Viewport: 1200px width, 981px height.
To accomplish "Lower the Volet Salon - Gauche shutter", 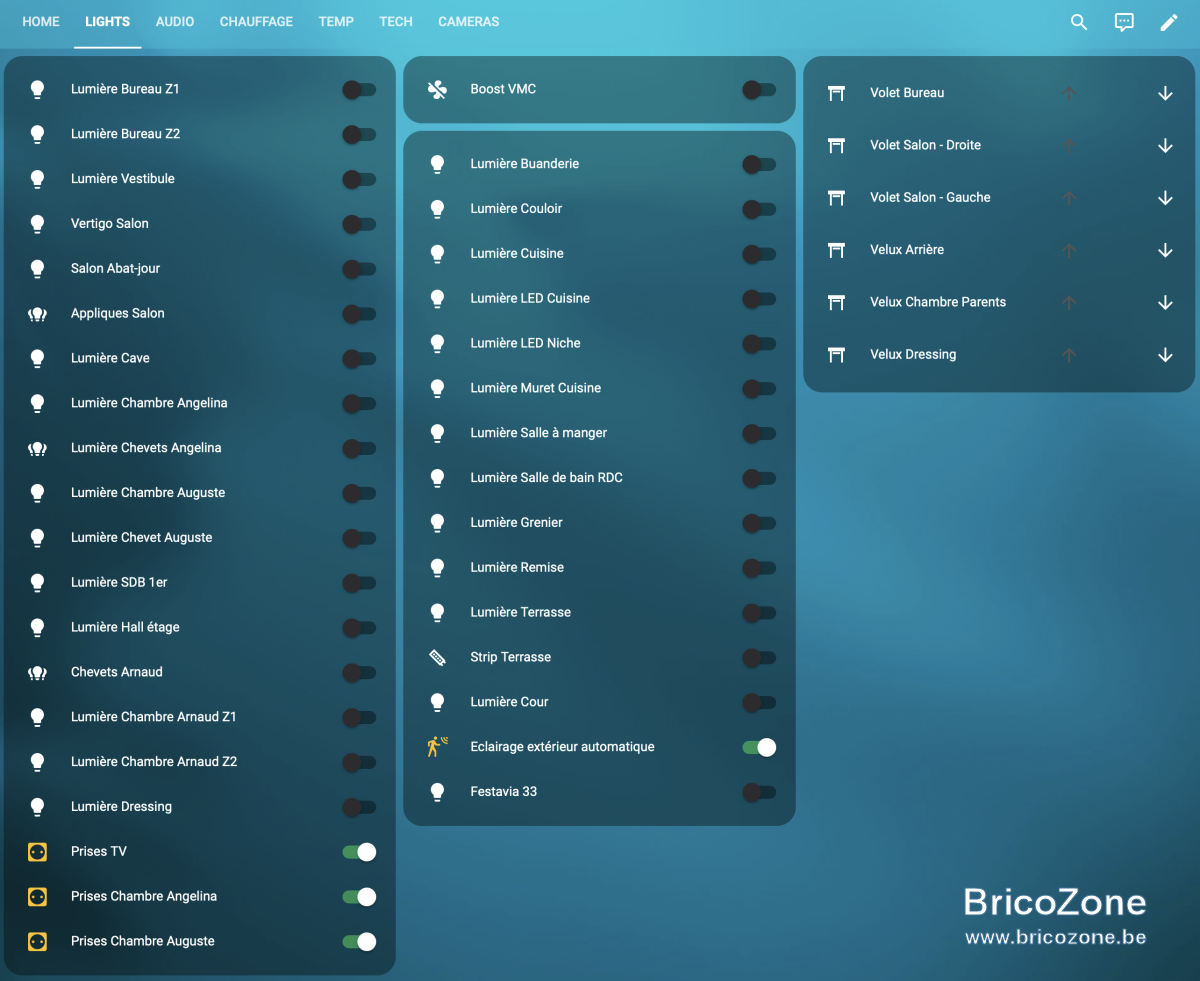I will (1165, 198).
